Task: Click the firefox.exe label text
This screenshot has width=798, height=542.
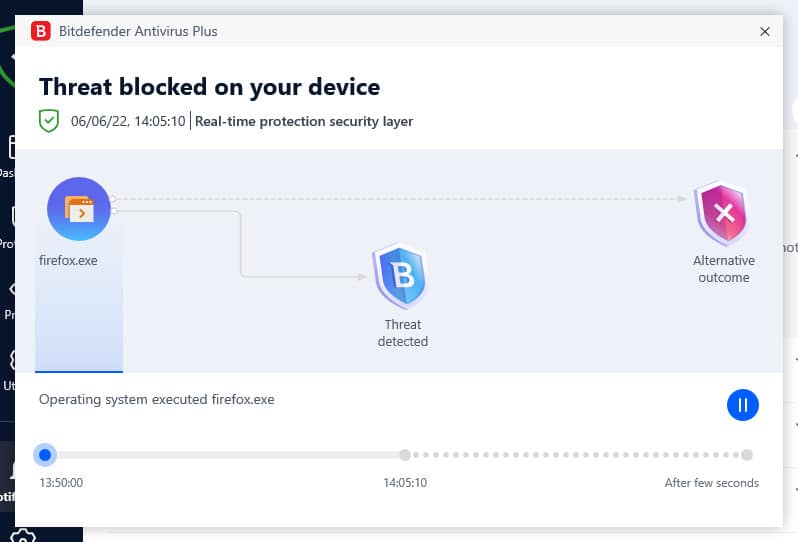Action: (68, 260)
